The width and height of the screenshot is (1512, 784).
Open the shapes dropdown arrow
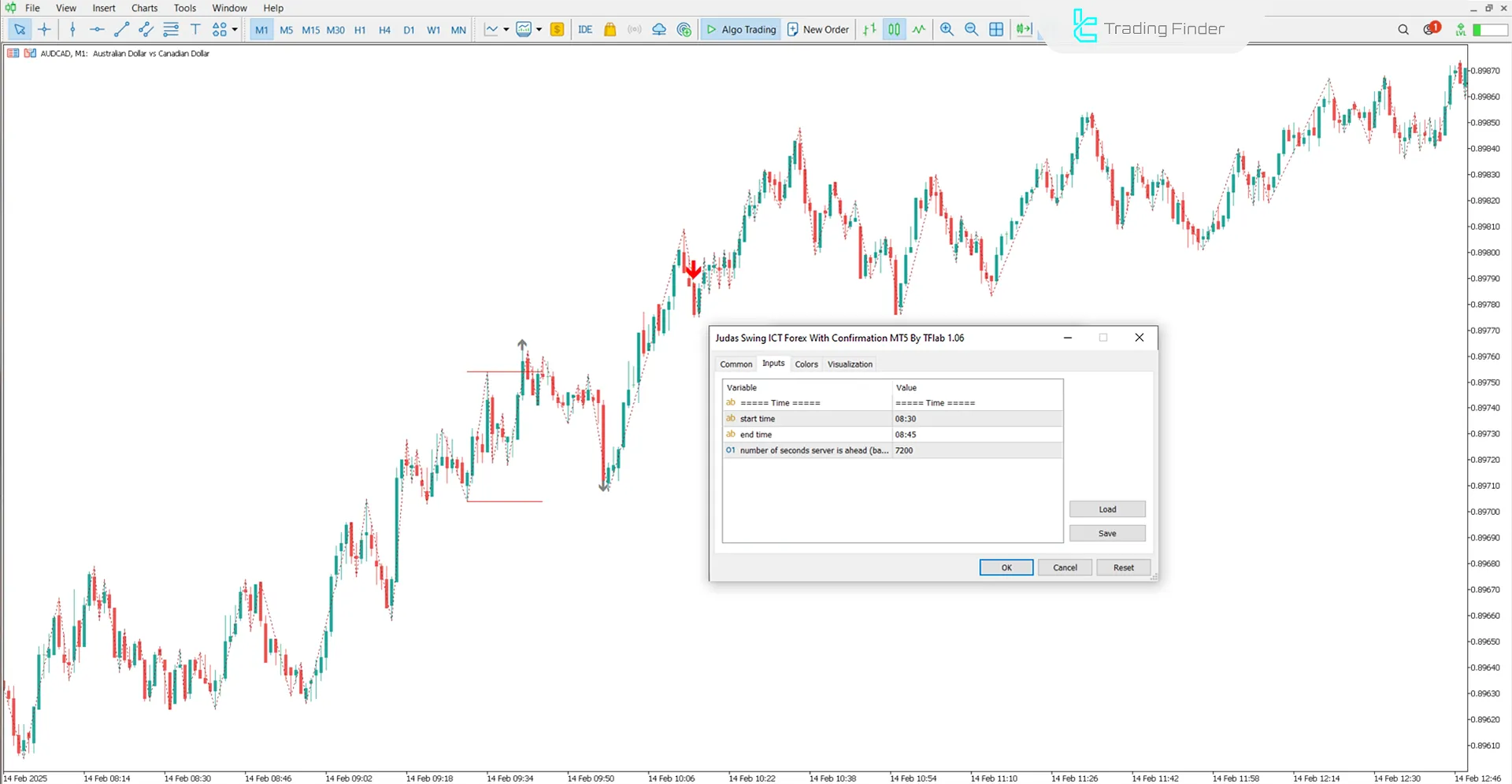pyautogui.click(x=235, y=29)
